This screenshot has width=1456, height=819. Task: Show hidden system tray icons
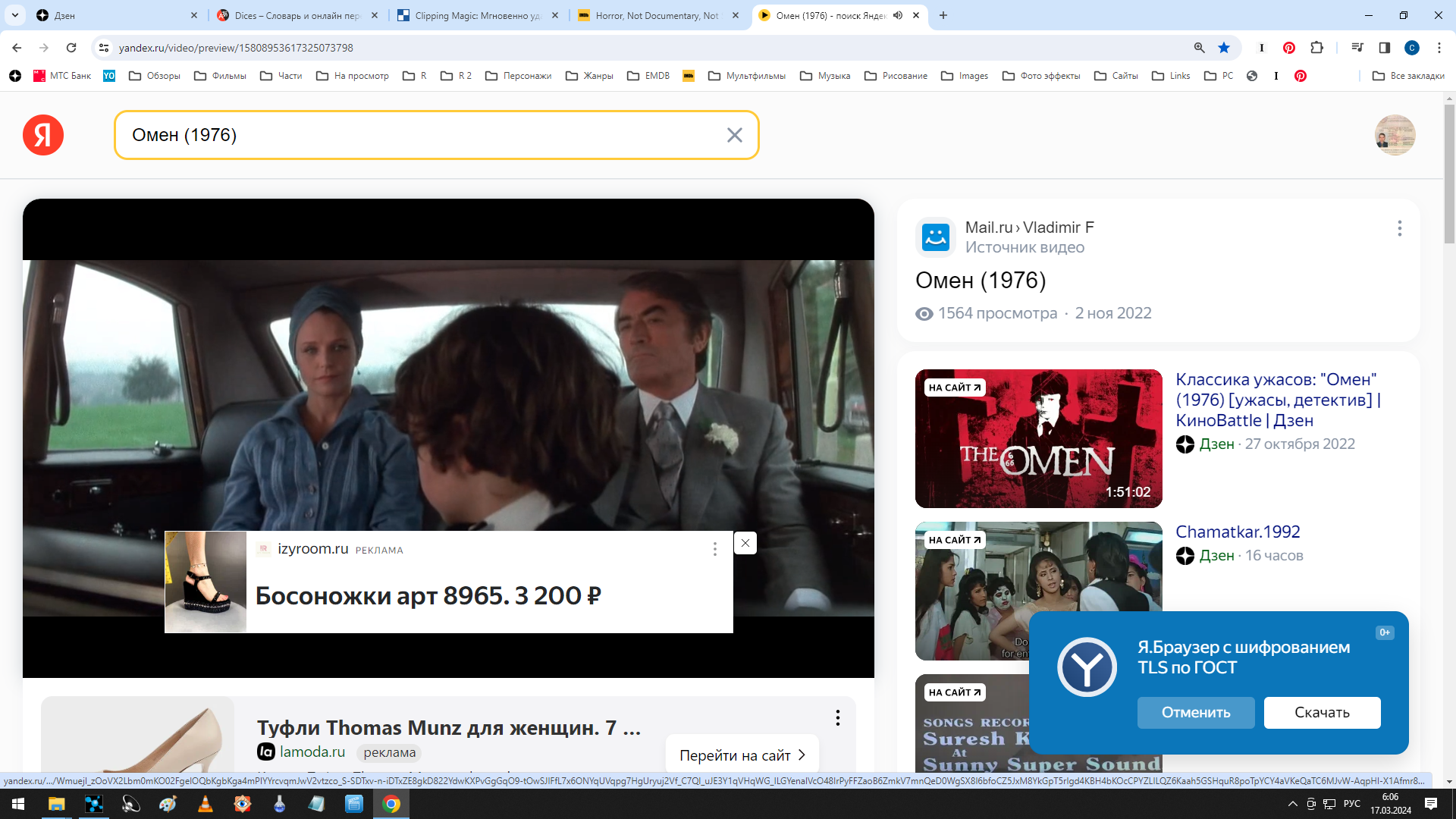pyautogui.click(x=1292, y=804)
